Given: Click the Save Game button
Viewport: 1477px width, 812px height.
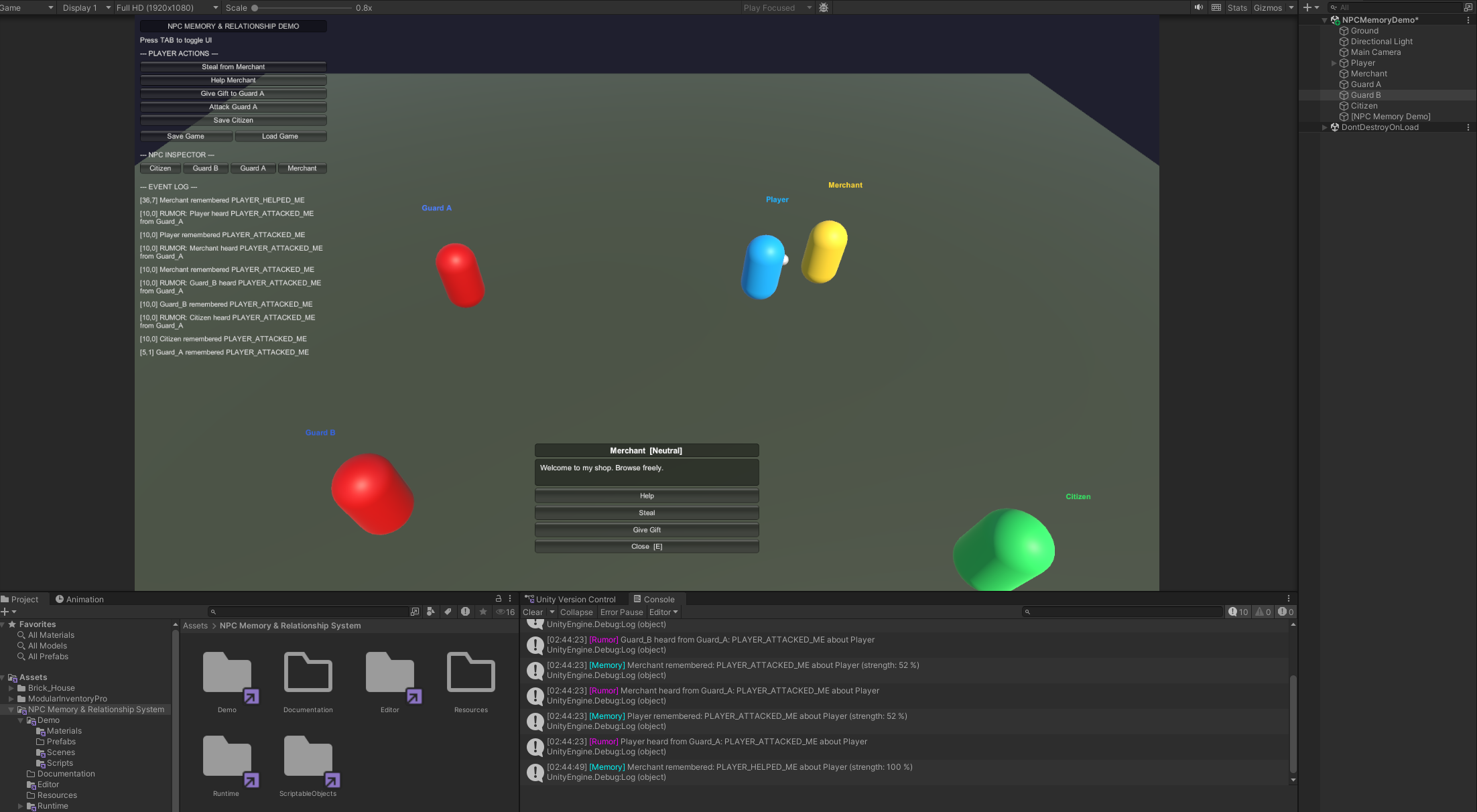Looking at the screenshot, I should tap(186, 136).
